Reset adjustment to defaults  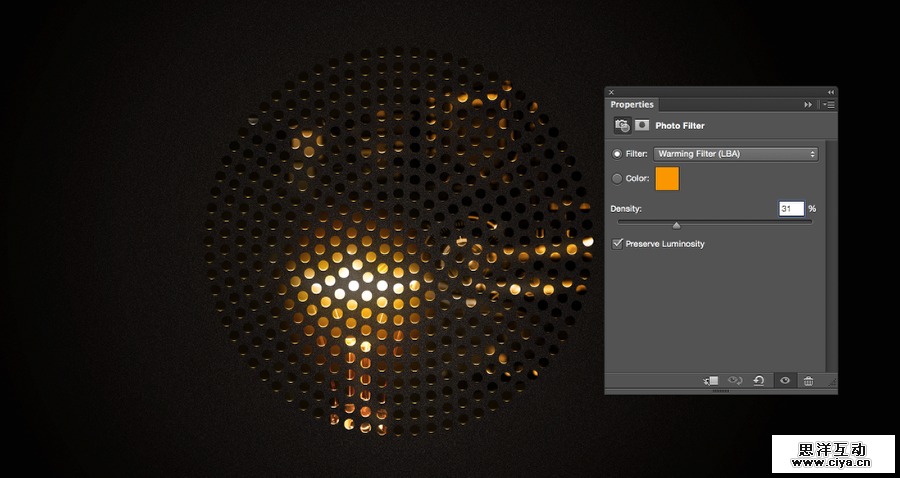point(759,381)
